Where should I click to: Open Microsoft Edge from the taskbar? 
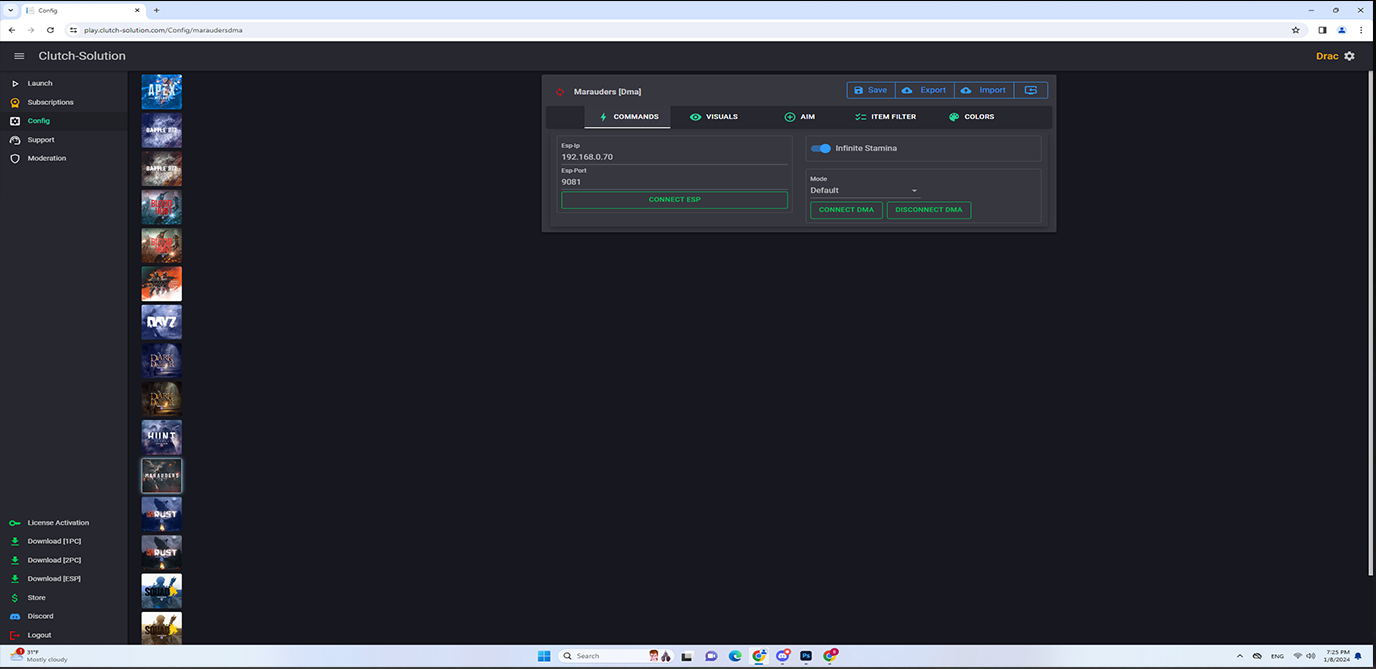pyautogui.click(x=735, y=656)
